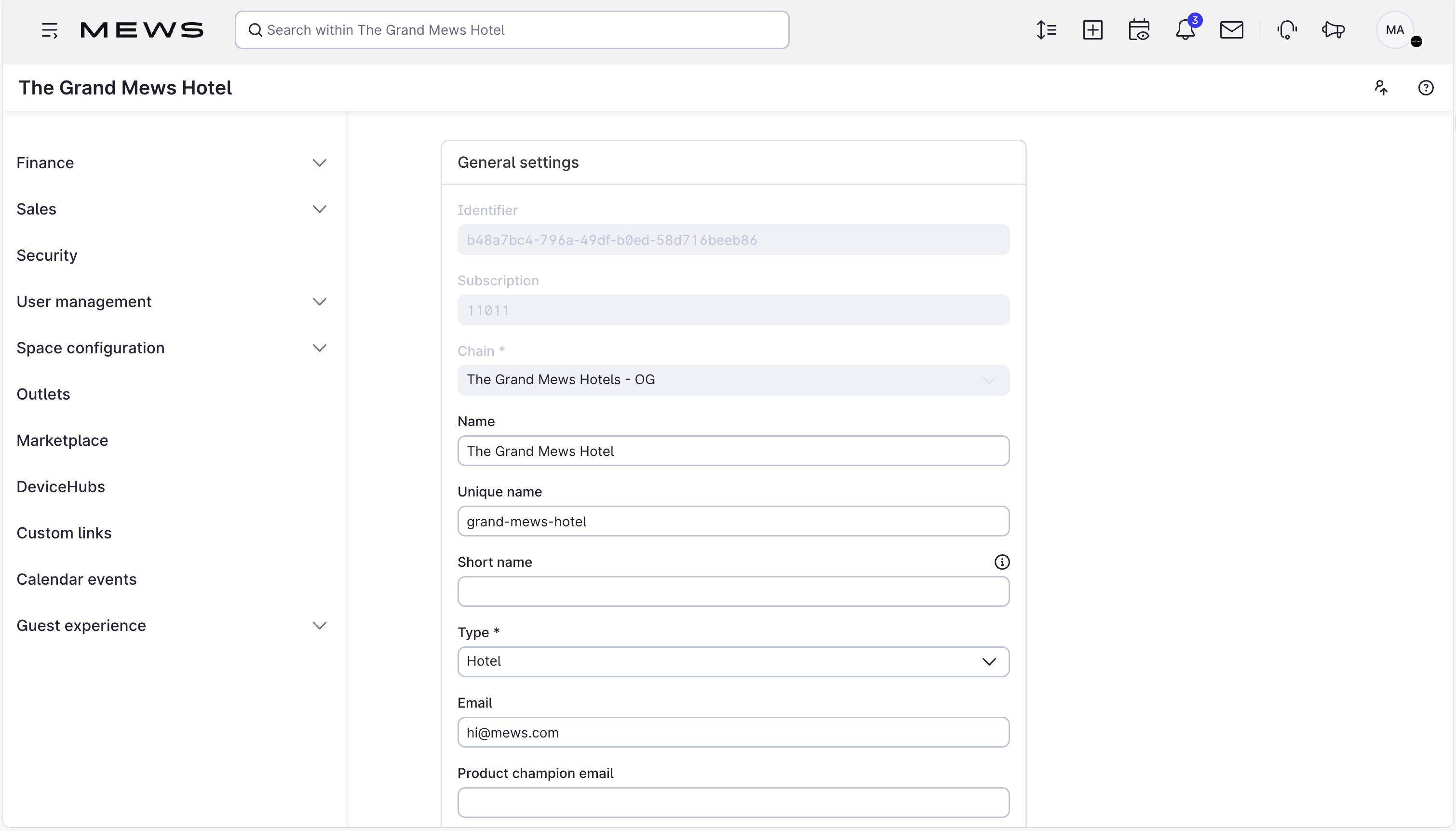Screen dimensions: 1456x831
Task: Expand the Space configuration chevron
Action: 320,348
